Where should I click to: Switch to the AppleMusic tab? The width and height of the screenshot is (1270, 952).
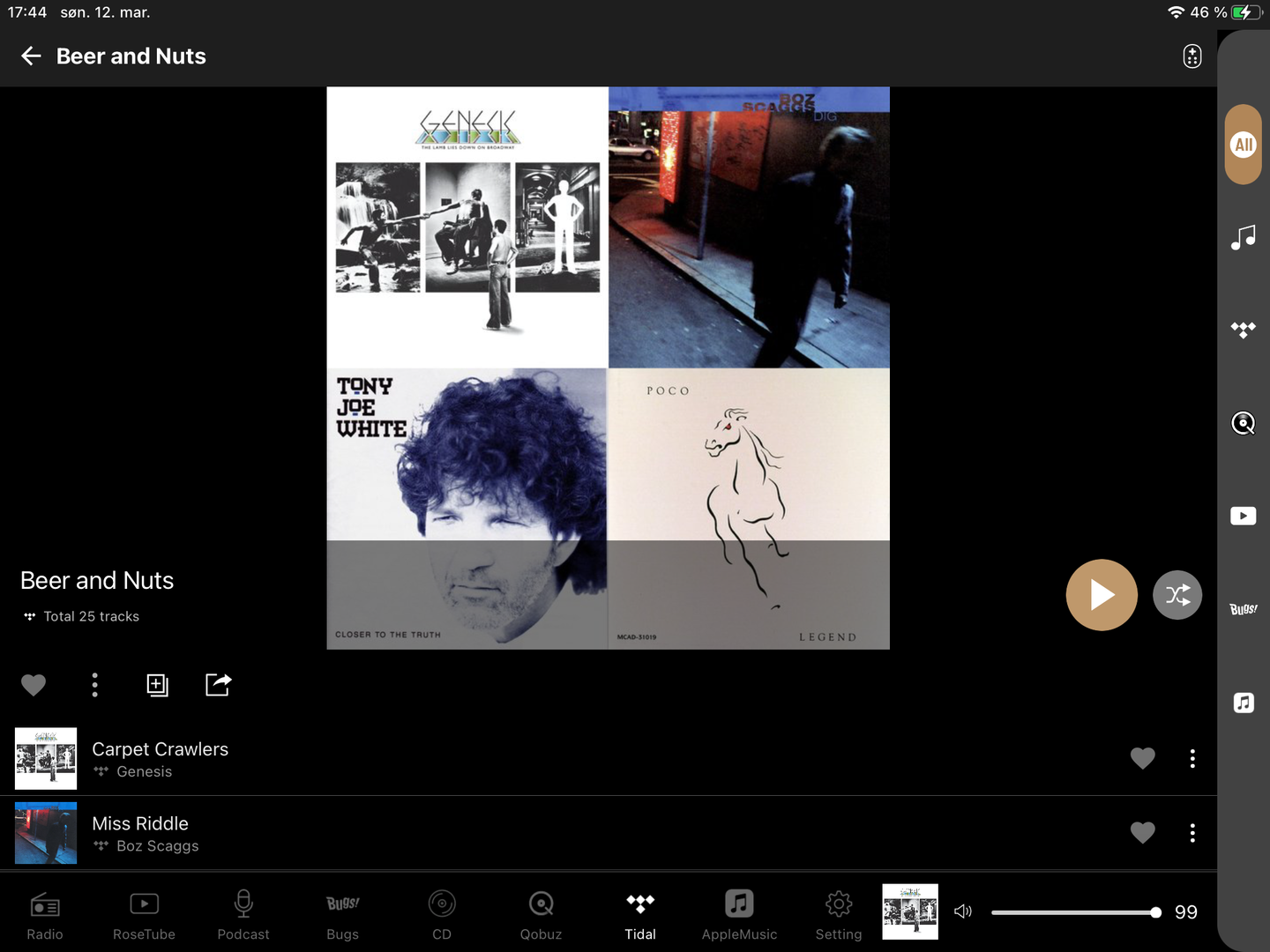coord(739,915)
